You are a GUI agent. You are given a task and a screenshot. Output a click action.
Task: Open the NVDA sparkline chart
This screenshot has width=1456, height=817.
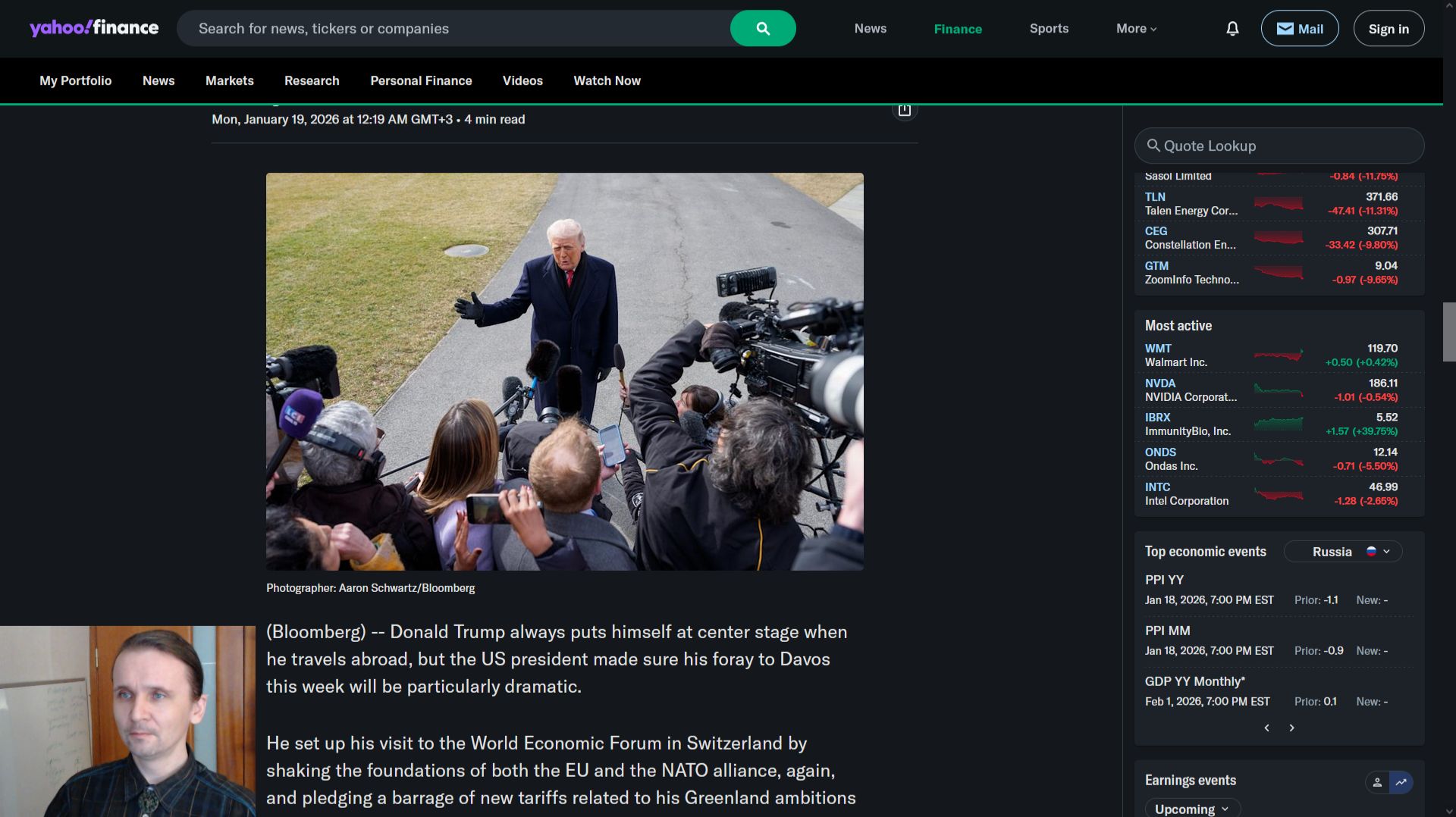click(x=1279, y=390)
